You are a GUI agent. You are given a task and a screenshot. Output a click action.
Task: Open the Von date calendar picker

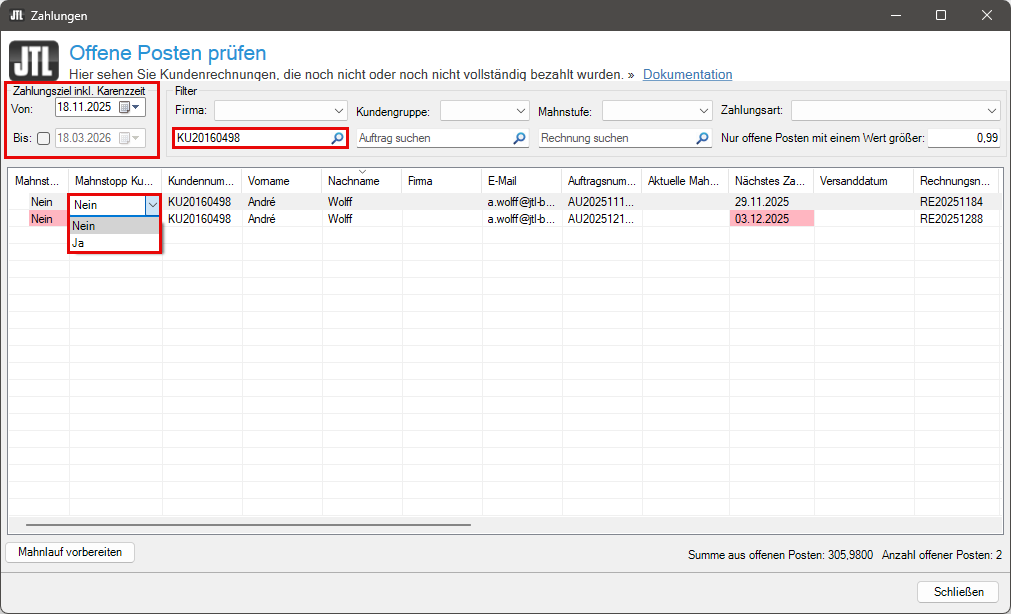coord(130,107)
